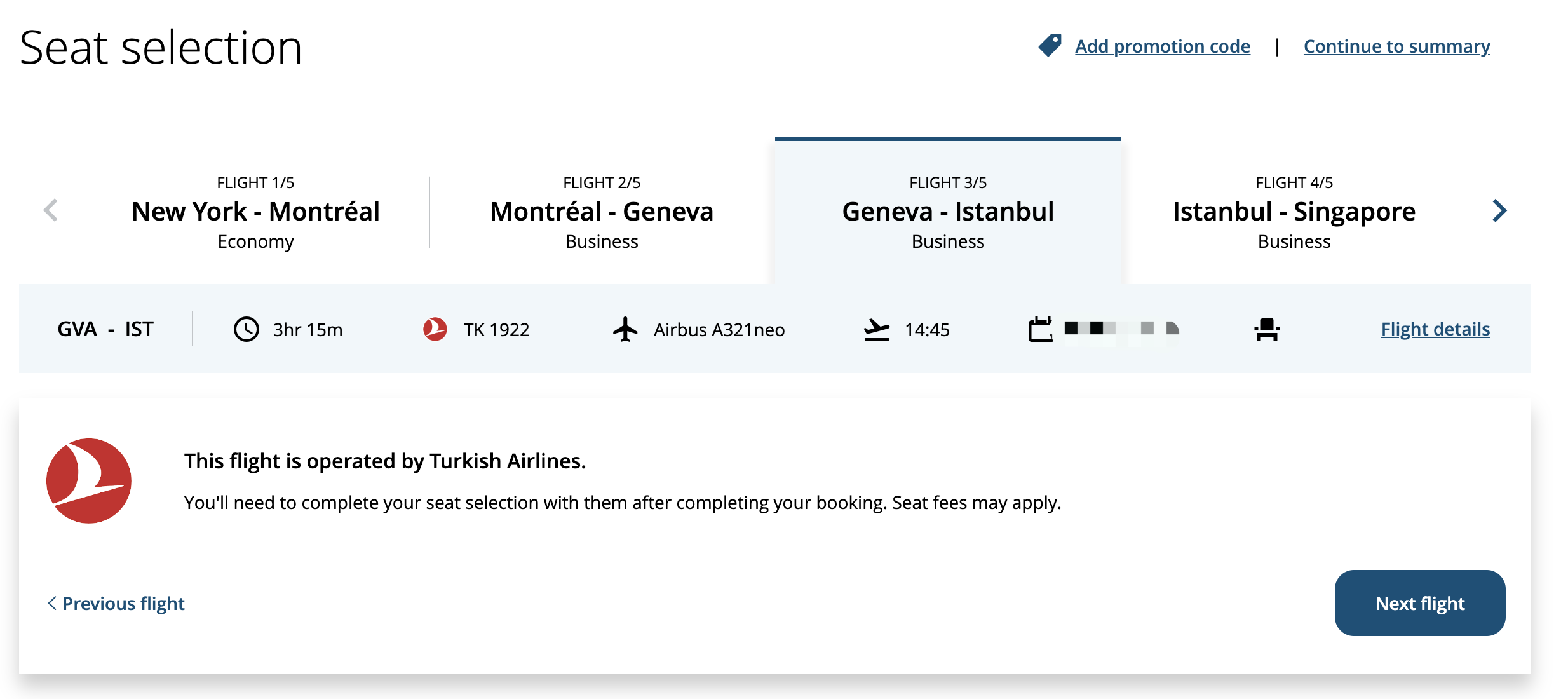Image resolution: width=1568 pixels, height=699 pixels.
Task: Select Flight 2/5 Montréal - Geneva tab
Action: [x=602, y=212]
